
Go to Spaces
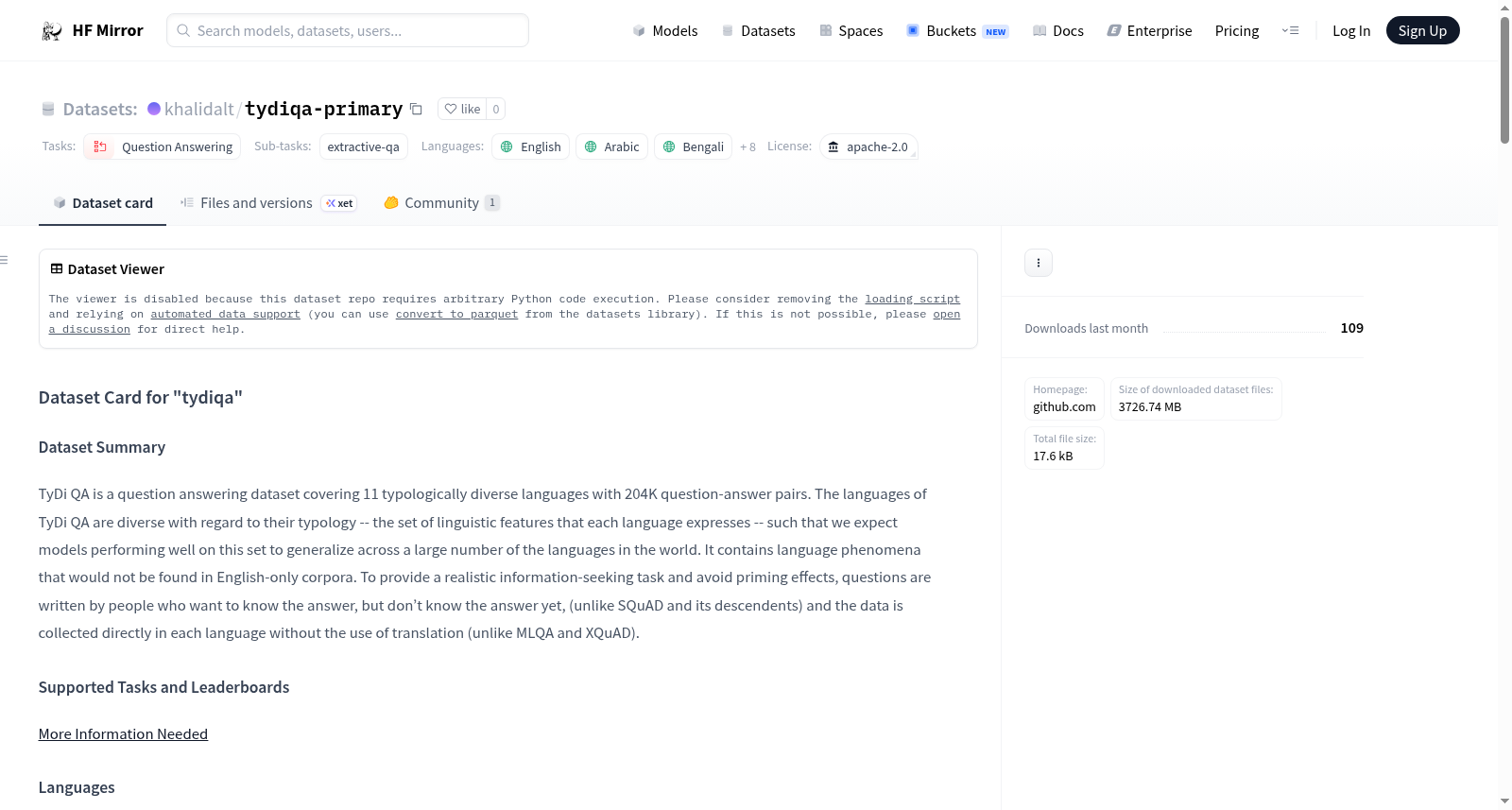pos(851,31)
